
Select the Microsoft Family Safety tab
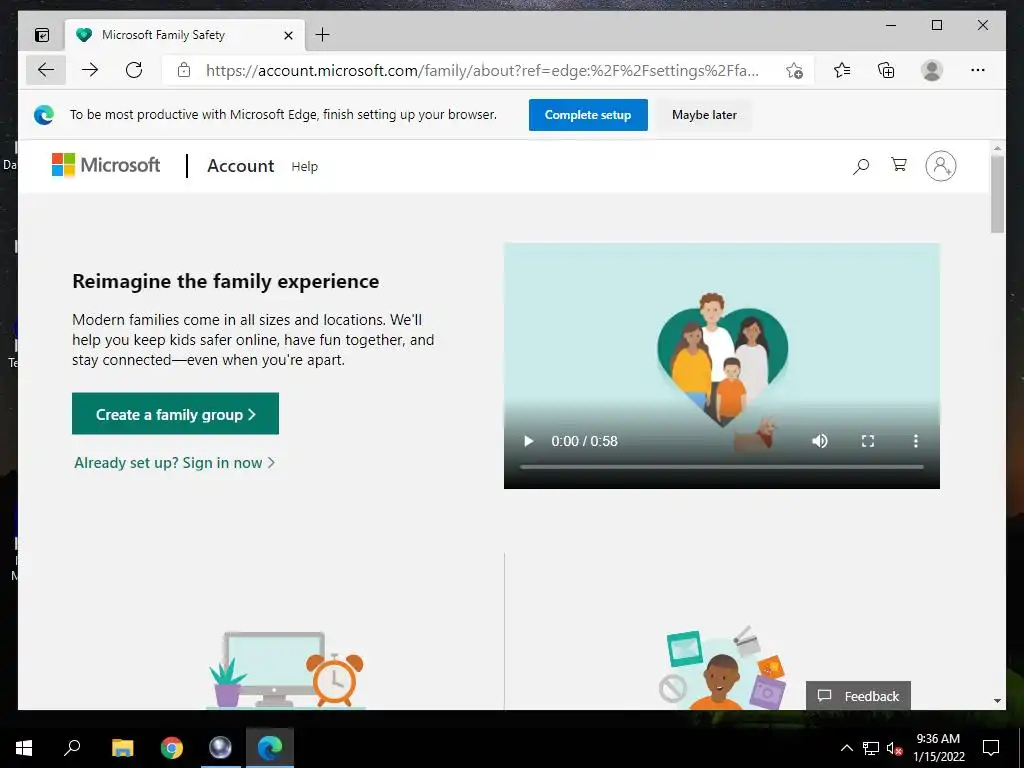[184, 35]
